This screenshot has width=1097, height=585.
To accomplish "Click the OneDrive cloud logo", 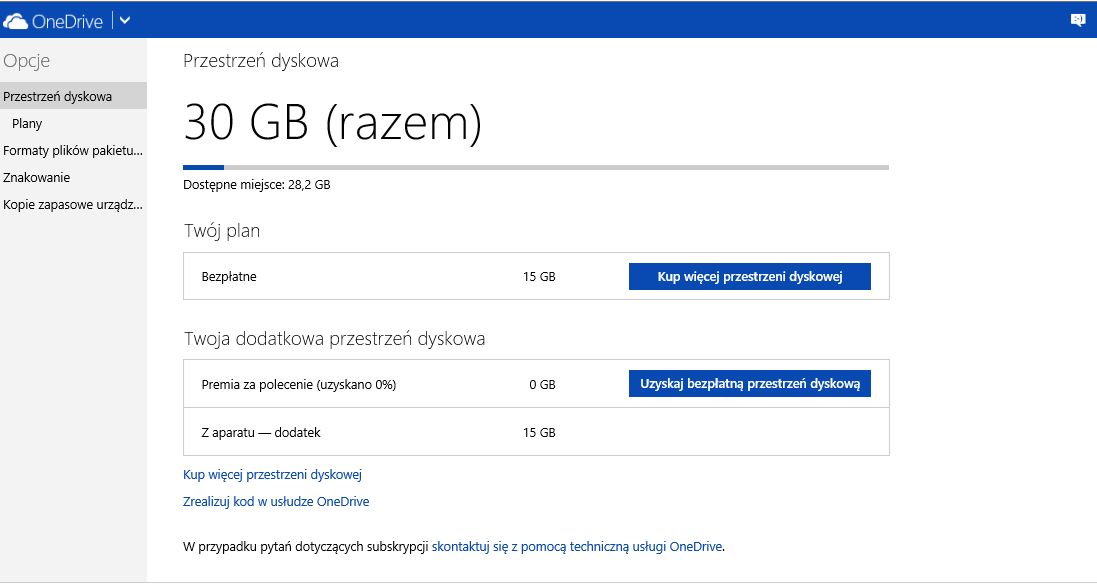I will point(15,21).
